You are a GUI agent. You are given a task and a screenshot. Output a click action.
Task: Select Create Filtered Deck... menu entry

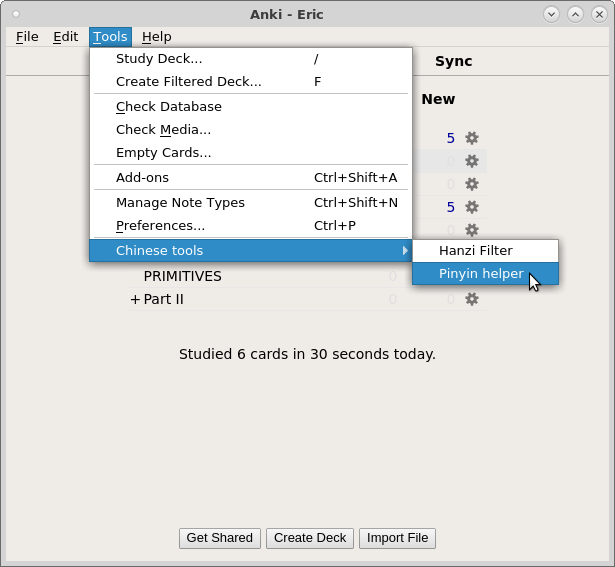[188, 81]
